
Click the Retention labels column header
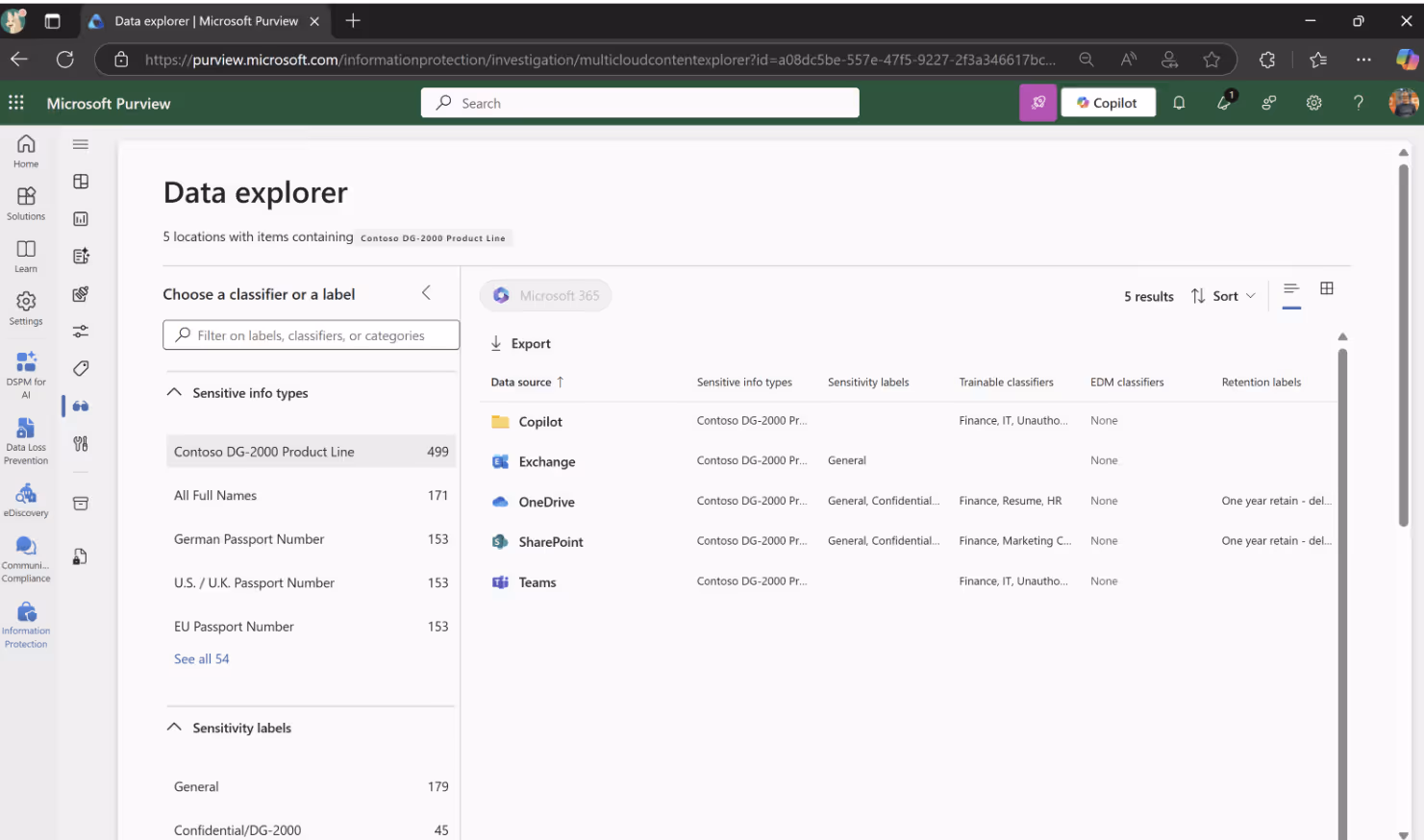(x=1261, y=383)
